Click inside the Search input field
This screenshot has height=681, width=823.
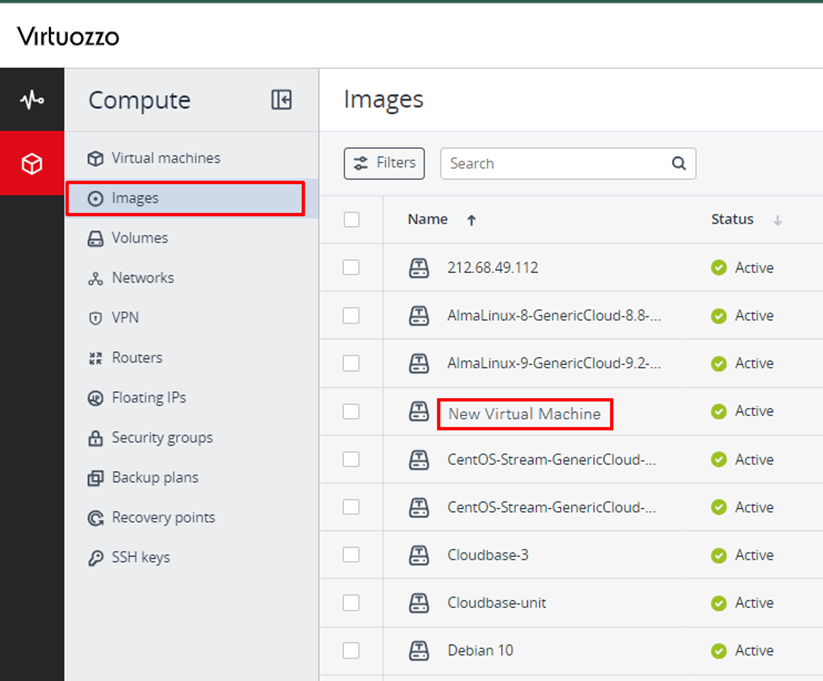click(555, 163)
